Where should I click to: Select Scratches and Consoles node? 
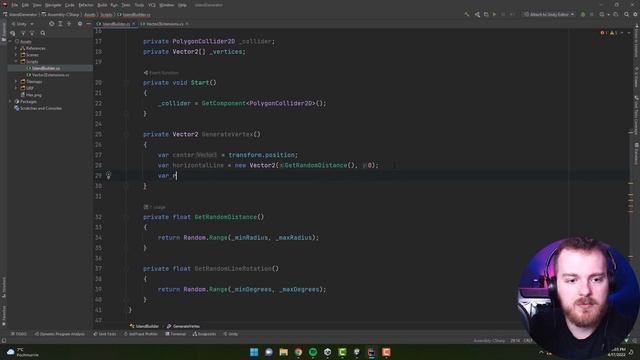point(41,108)
